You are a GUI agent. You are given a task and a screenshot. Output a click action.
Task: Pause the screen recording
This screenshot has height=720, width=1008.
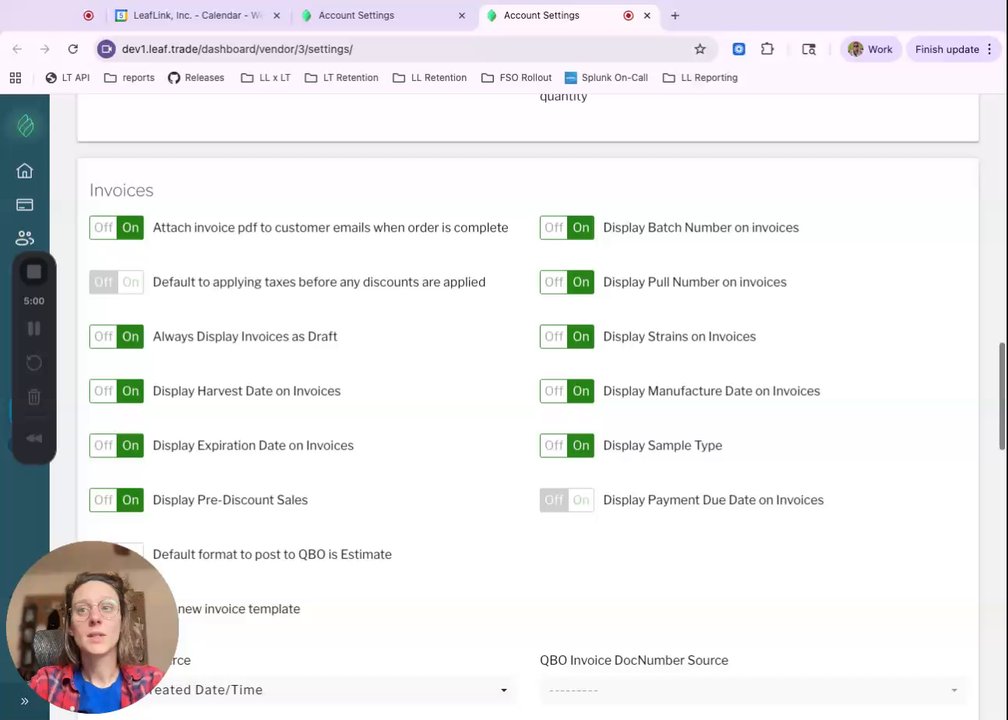coord(33,328)
